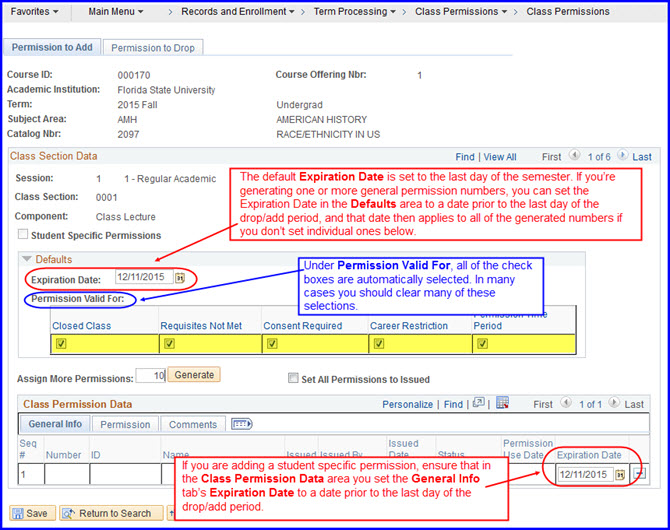Screen dimensions: 670x530
Task: Click the Return to Search icon
Action: pos(68,513)
